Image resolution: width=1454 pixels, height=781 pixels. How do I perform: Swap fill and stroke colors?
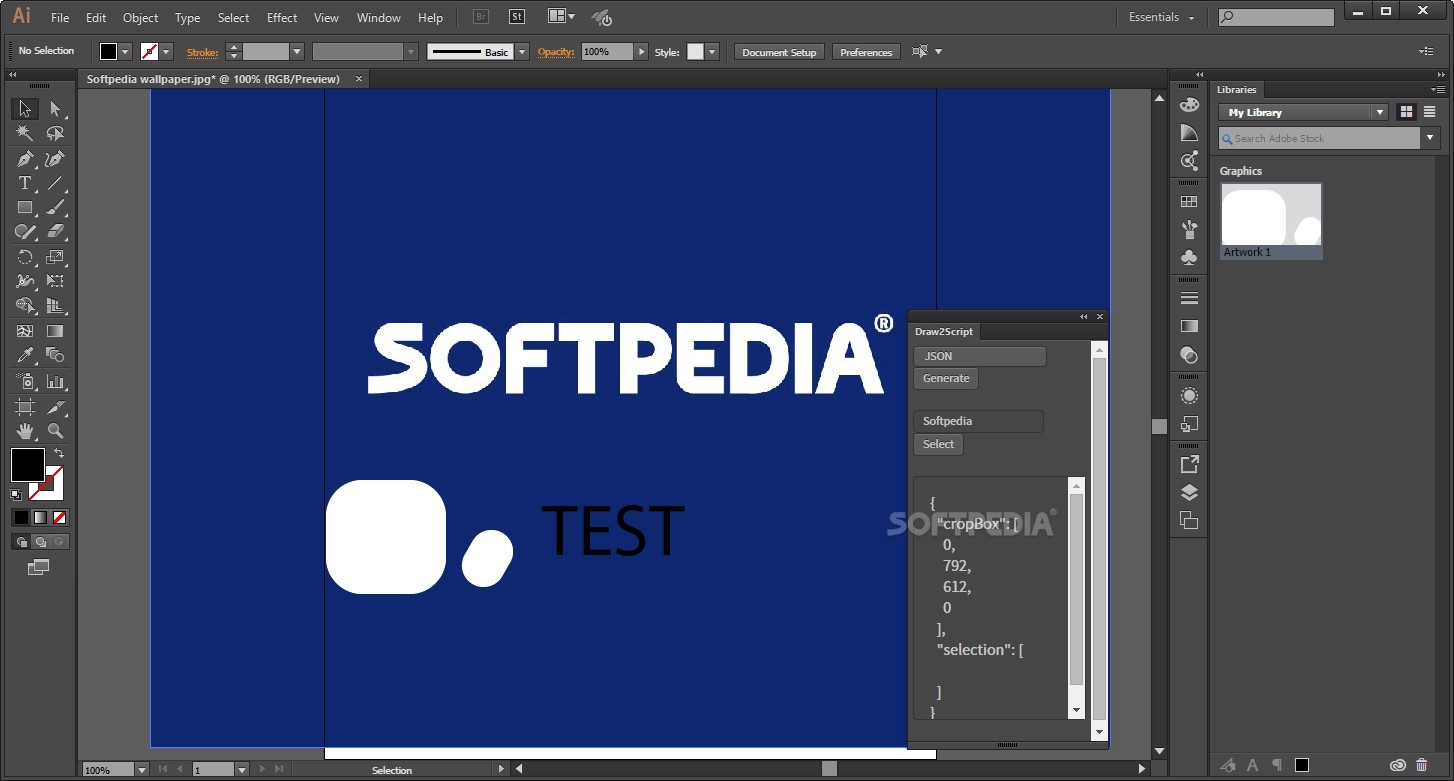(x=58, y=454)
